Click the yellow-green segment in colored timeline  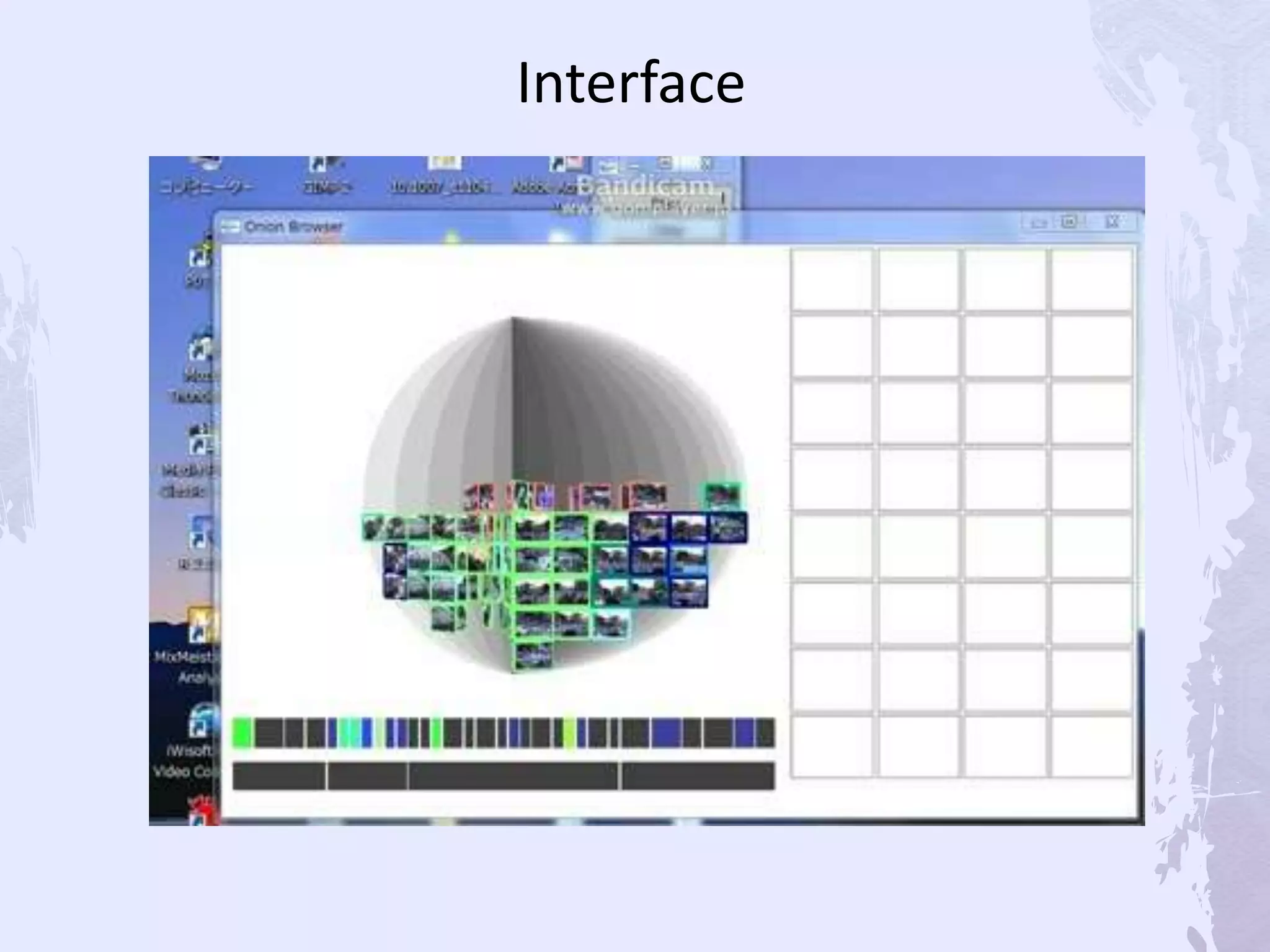(x=569, y=733)
